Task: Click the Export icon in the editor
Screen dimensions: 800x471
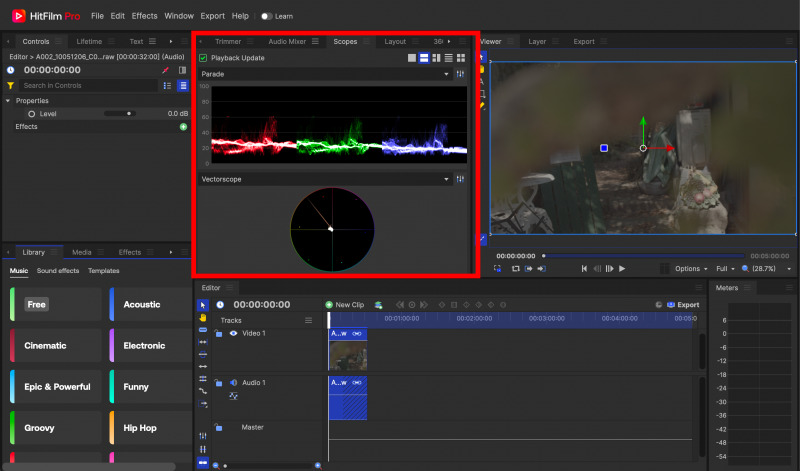Action: (672, 305)
